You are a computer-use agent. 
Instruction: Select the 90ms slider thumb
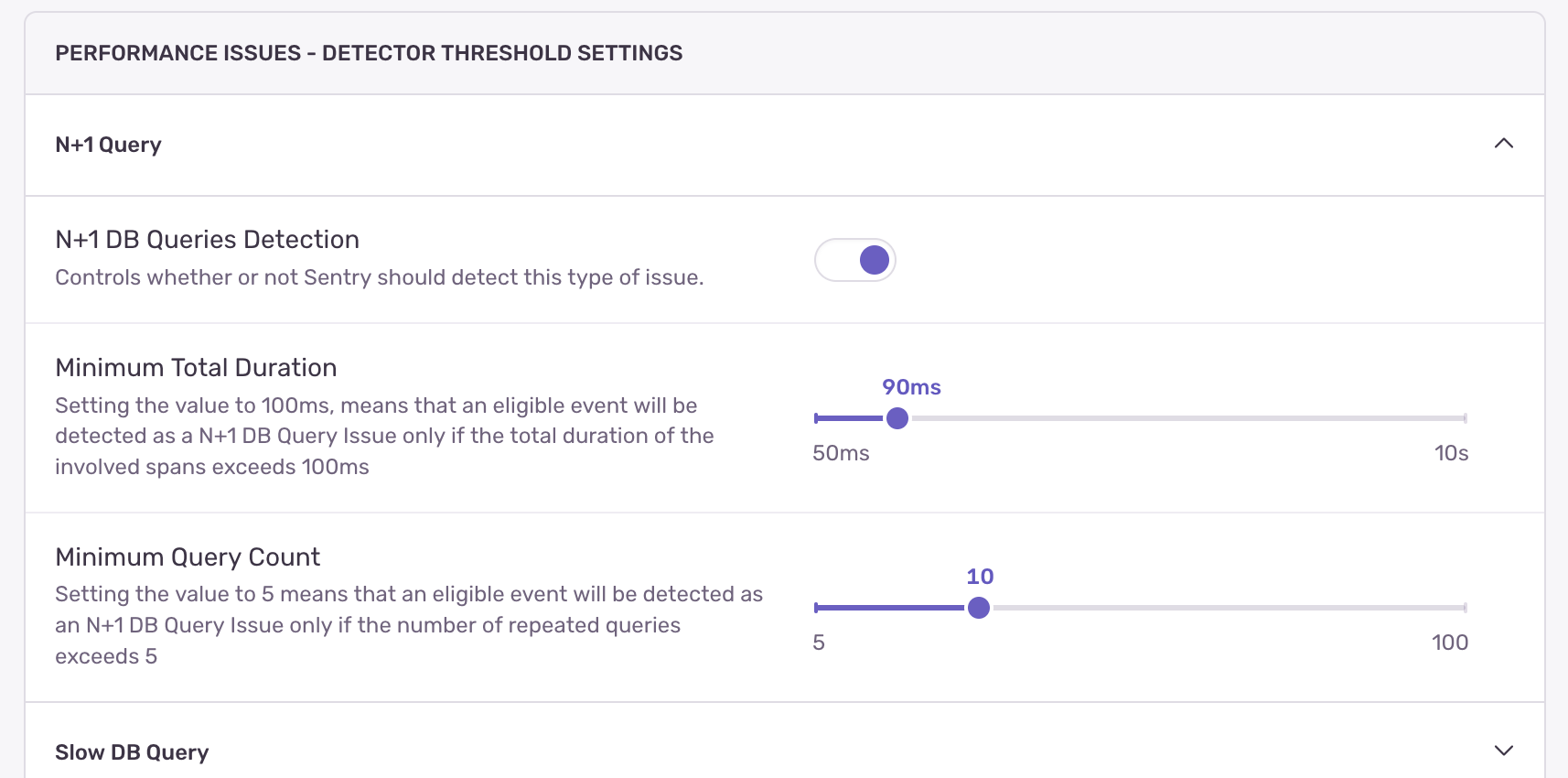point(898,417)
